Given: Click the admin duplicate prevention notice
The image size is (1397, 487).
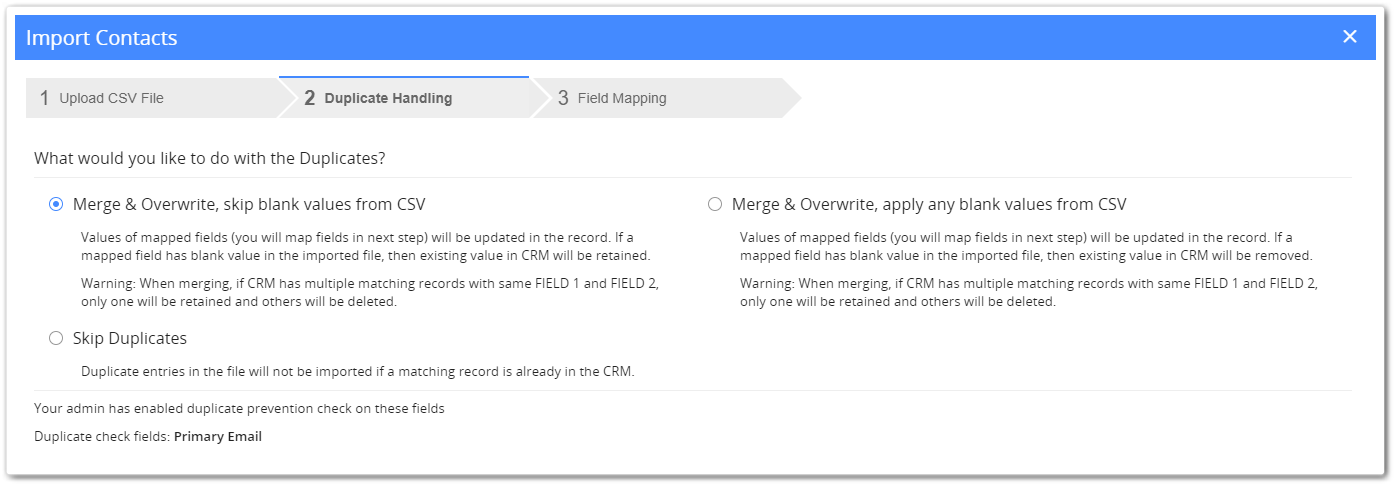Looking at the screenshot, I should point(239,408).
